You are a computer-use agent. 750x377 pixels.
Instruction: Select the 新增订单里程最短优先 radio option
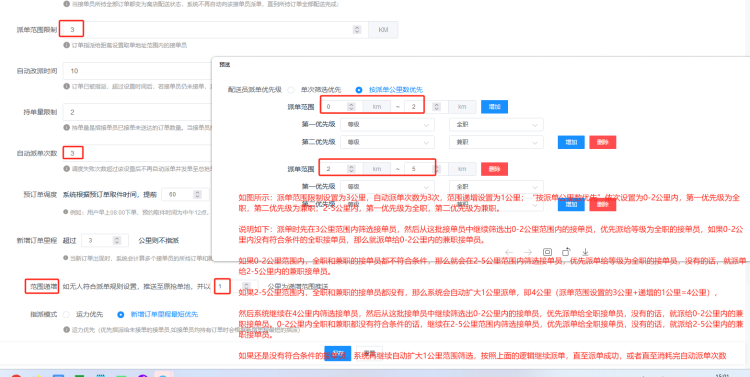(x=121, y=314)
